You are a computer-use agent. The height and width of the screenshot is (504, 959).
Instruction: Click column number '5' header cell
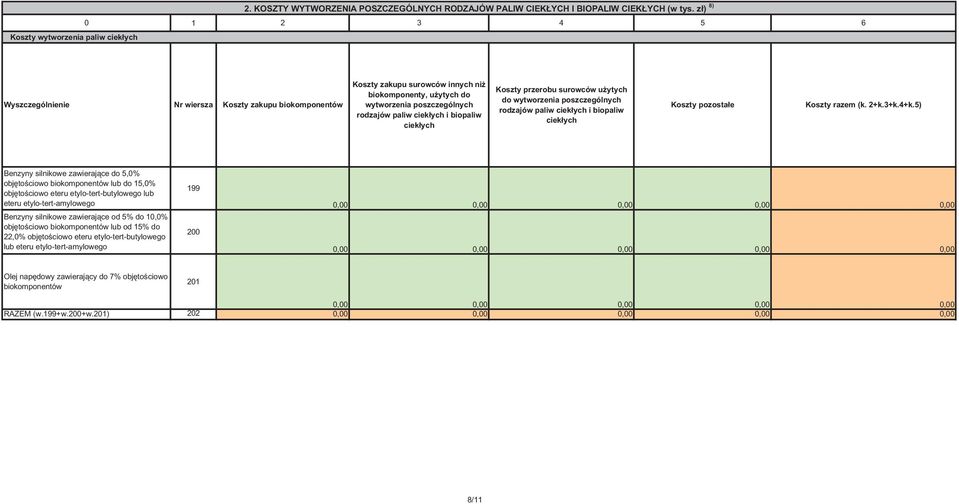coord(702,23)
